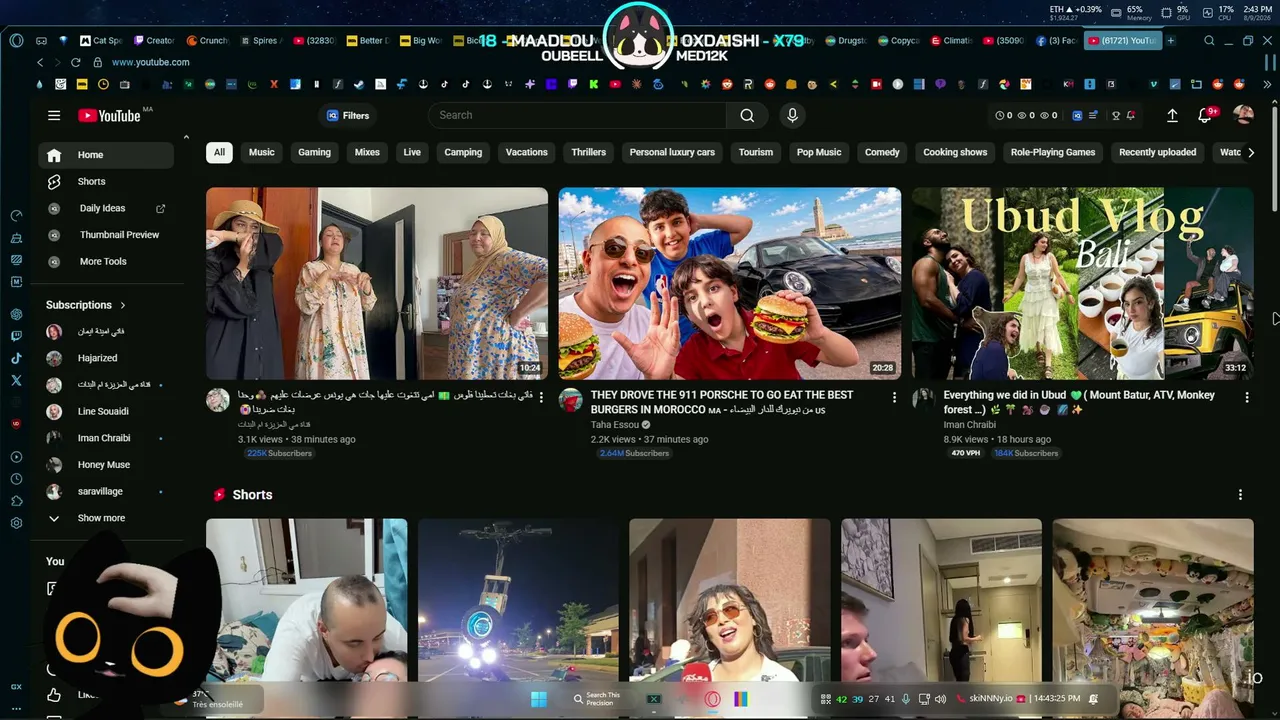Open browser sidebar settings gear
The height and width of the screenshot is (720, 1280).
pyautogui.click(x=16, y=523)
